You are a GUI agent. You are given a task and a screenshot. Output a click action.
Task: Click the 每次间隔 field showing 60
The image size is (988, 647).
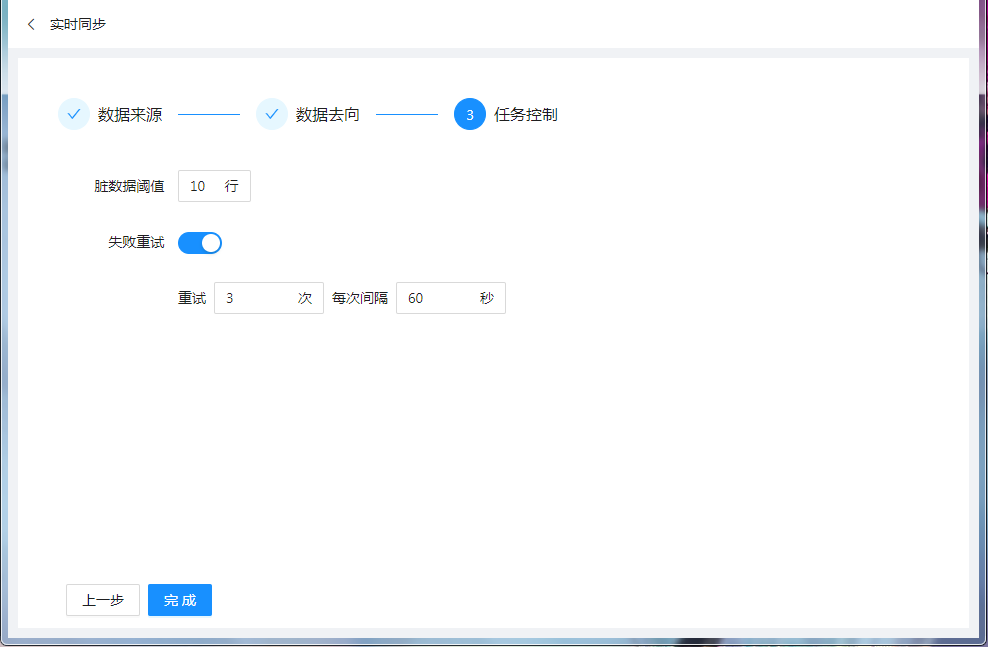[437, 298]
